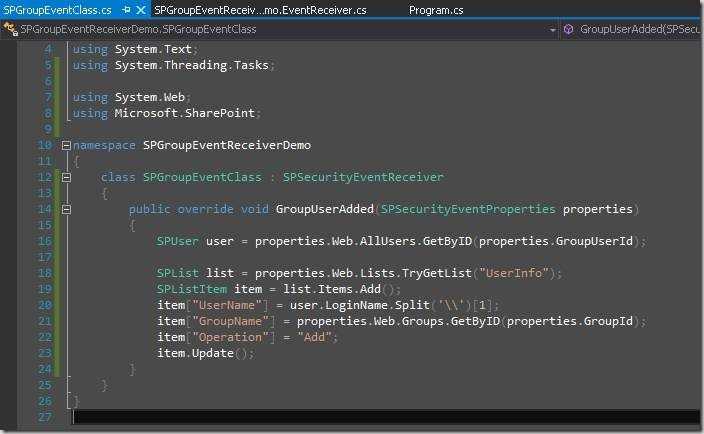Viewport: 704px width, 434px height.
Task: Click the class icon beside SPGroupEventReceiverDemo.SPGroupEventClass
Action: pos(10,29)
